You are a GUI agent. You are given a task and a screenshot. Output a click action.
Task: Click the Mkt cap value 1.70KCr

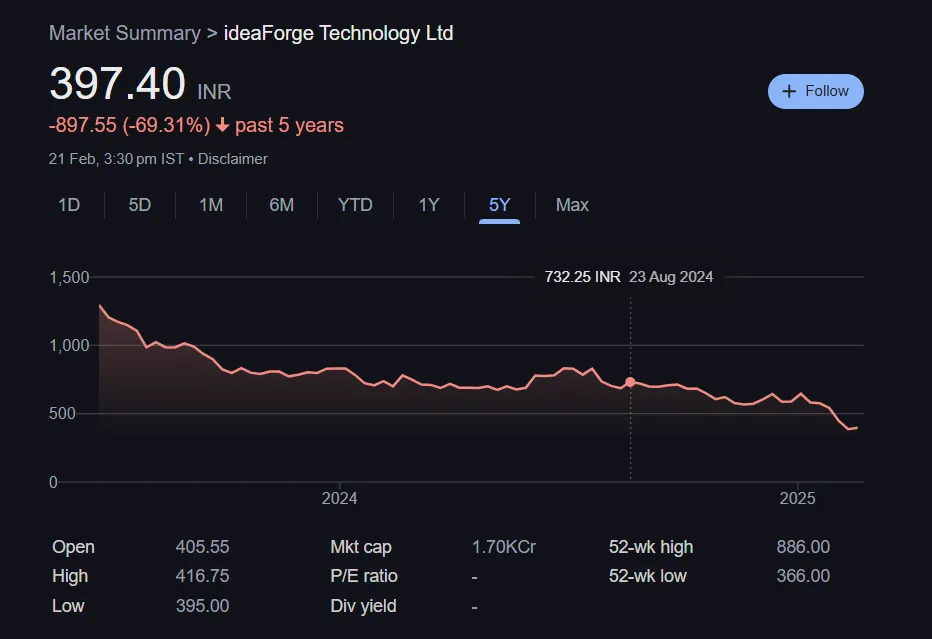(x=503, y=547)
